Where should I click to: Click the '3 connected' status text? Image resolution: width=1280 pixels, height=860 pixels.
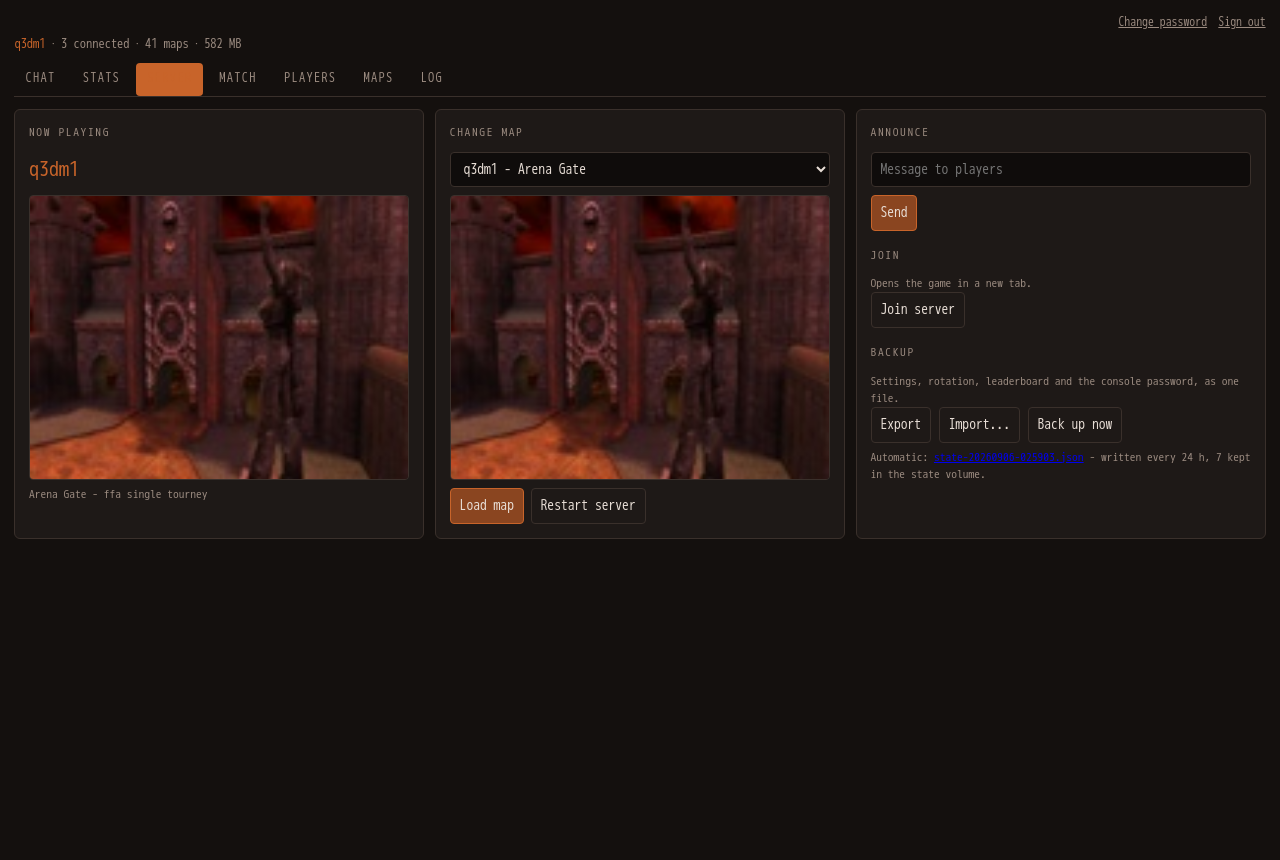pos(95,44)
